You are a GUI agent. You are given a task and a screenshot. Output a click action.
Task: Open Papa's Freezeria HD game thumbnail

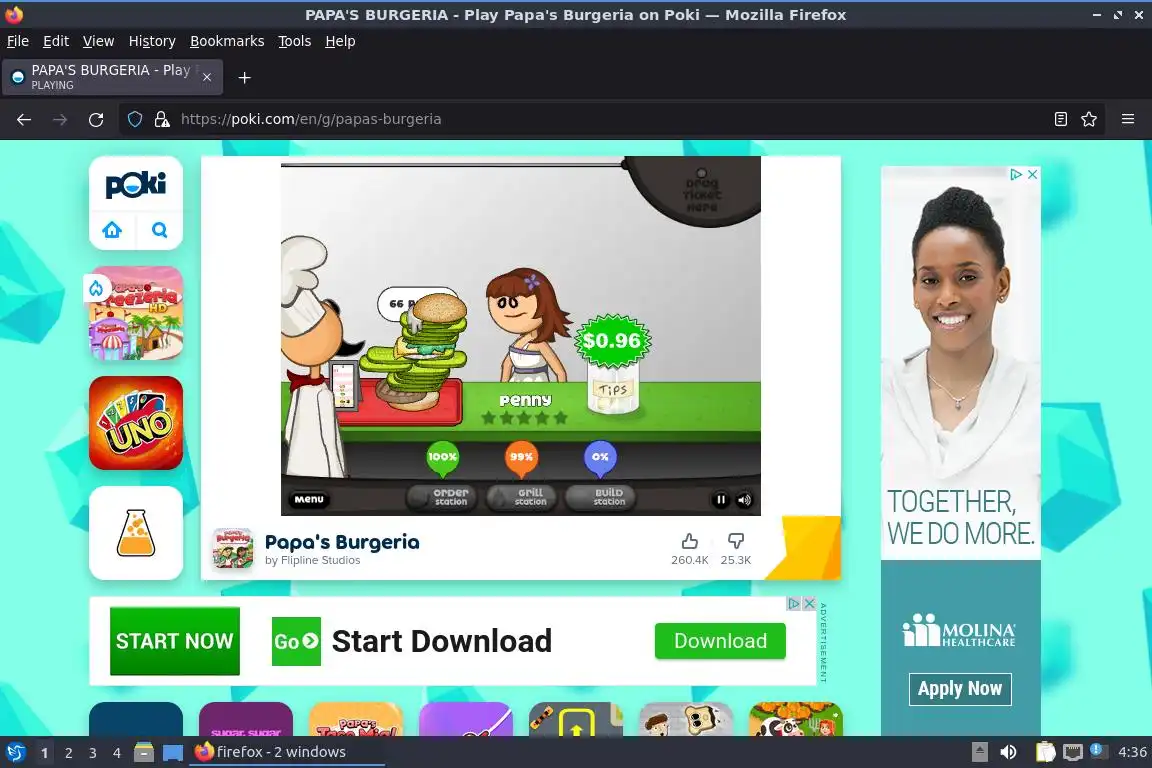[x=136, y=313]
